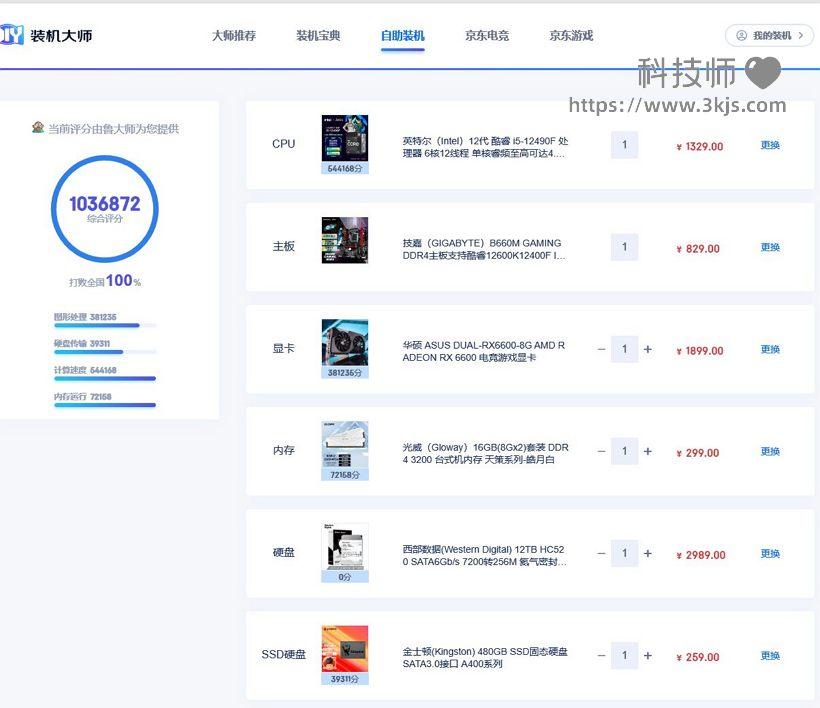This screenshot has width=820, height=708.
Task: Open the Western Digital 12TB drive thumbnail
Action: coord(345,546)
